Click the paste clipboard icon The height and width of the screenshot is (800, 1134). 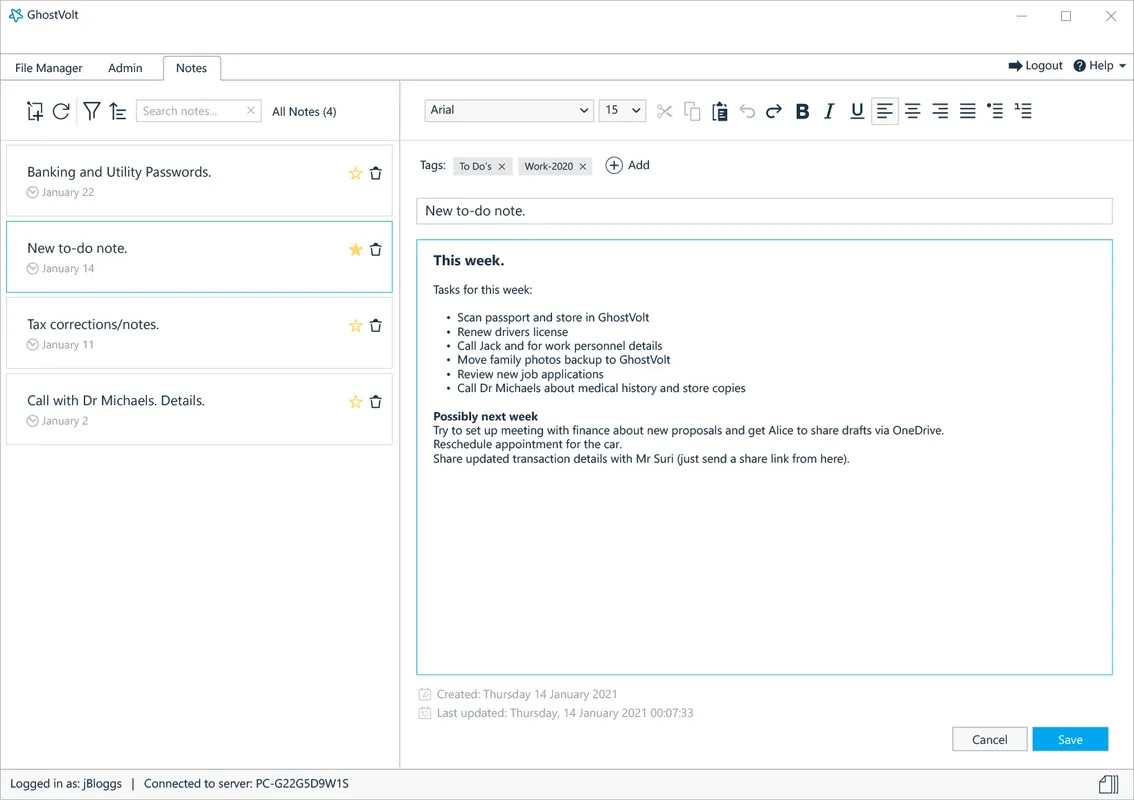point(719,111)
